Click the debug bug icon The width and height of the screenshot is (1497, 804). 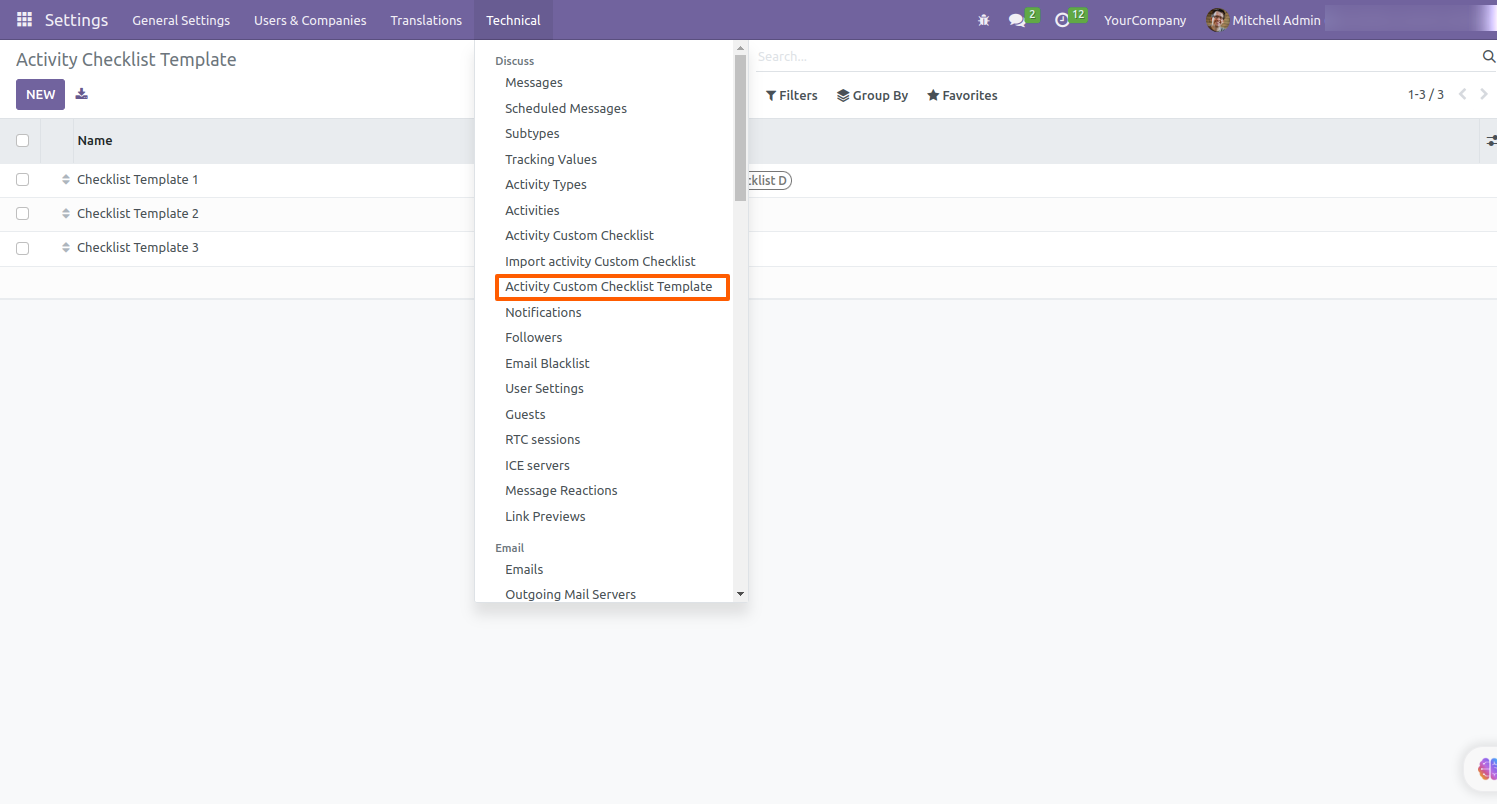click(984, 20)
